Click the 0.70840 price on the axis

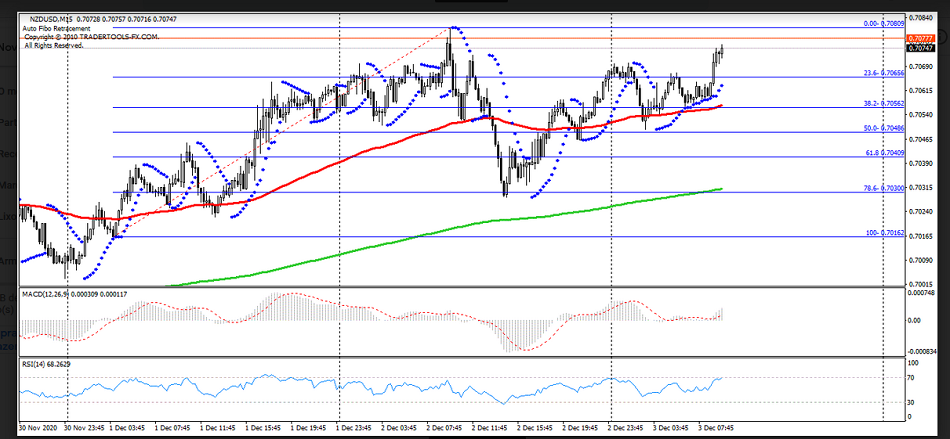click(919, 18)
